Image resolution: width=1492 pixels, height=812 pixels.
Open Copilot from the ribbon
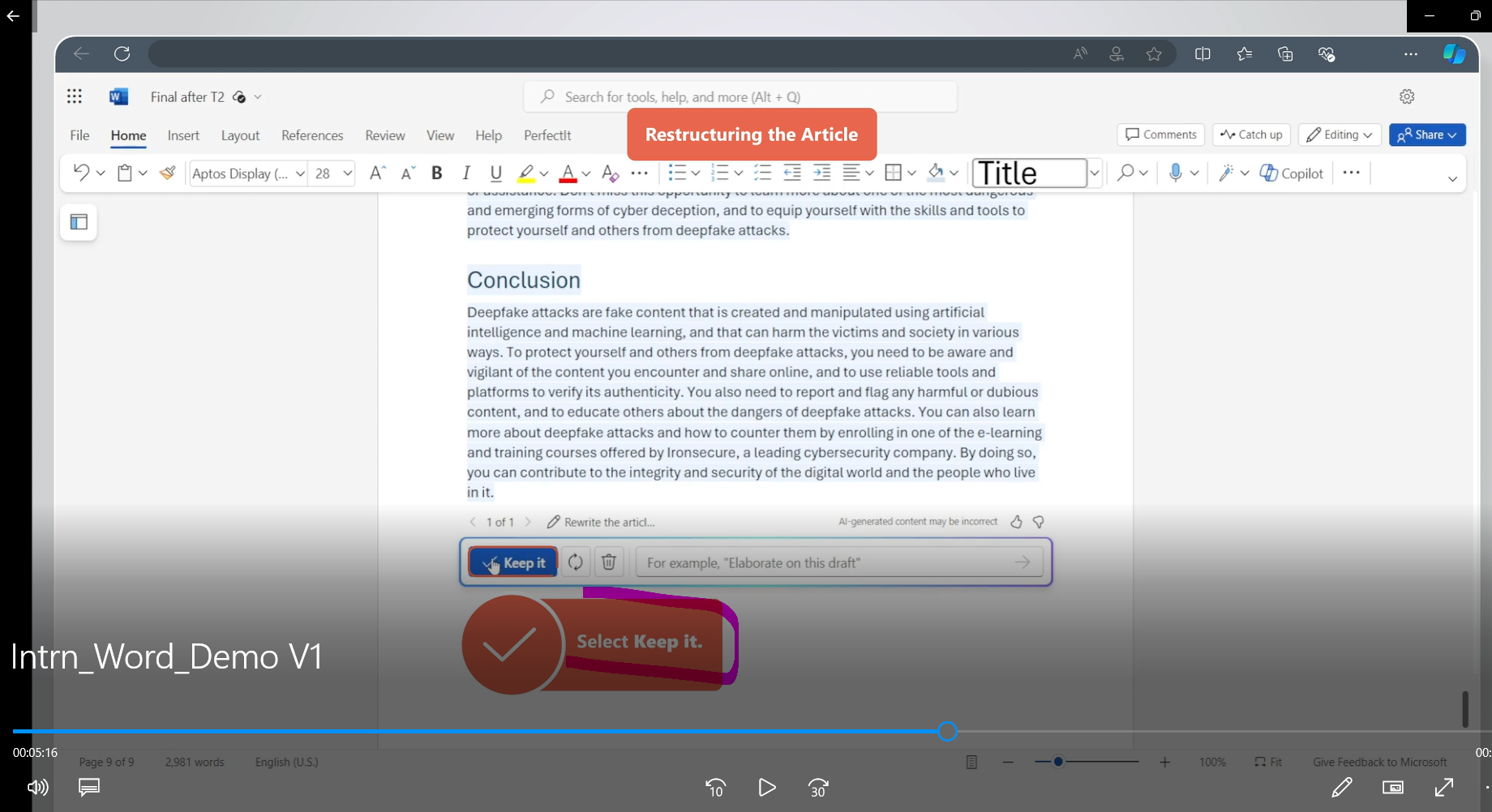point(1291,173)
